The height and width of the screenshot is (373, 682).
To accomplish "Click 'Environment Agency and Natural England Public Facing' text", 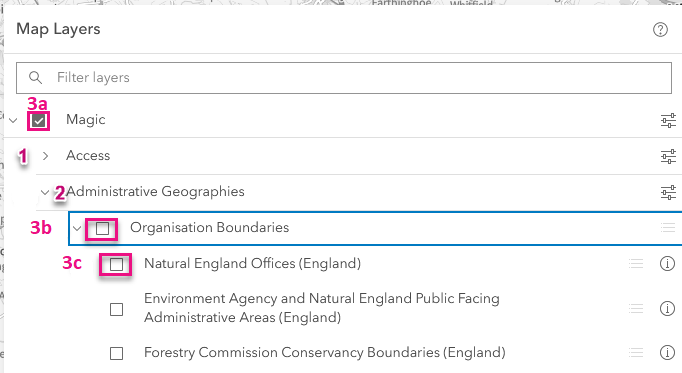I will (x=322, y=299).
